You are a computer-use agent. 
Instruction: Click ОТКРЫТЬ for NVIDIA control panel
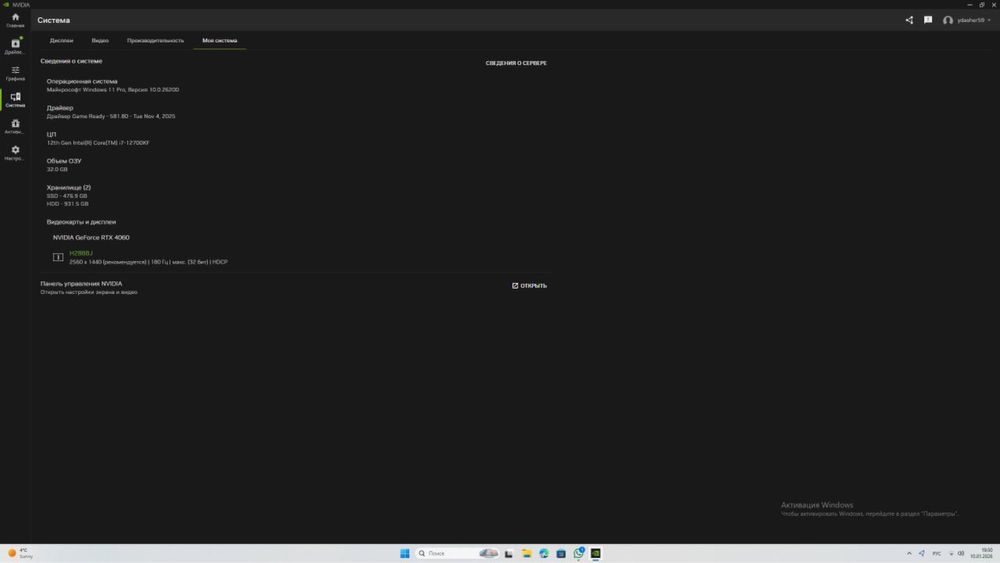tap(529, 286)
